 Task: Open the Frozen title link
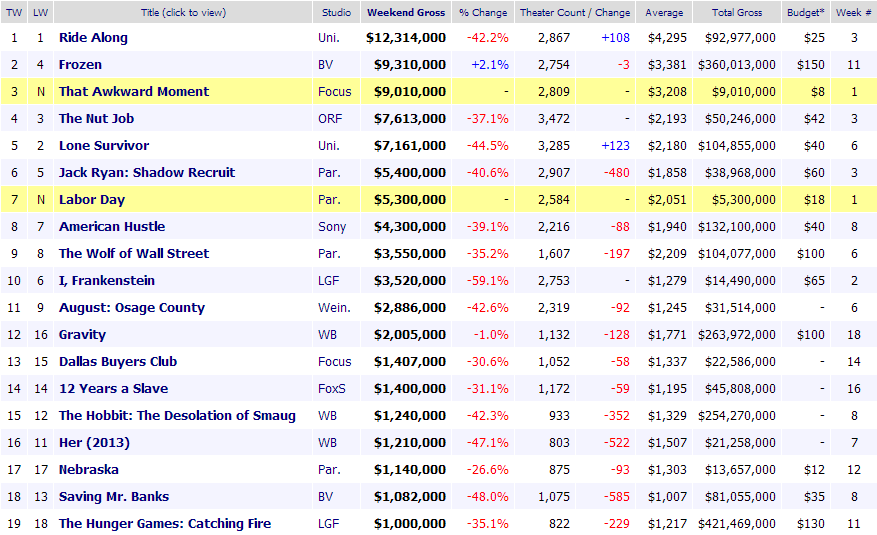[80, 64]
